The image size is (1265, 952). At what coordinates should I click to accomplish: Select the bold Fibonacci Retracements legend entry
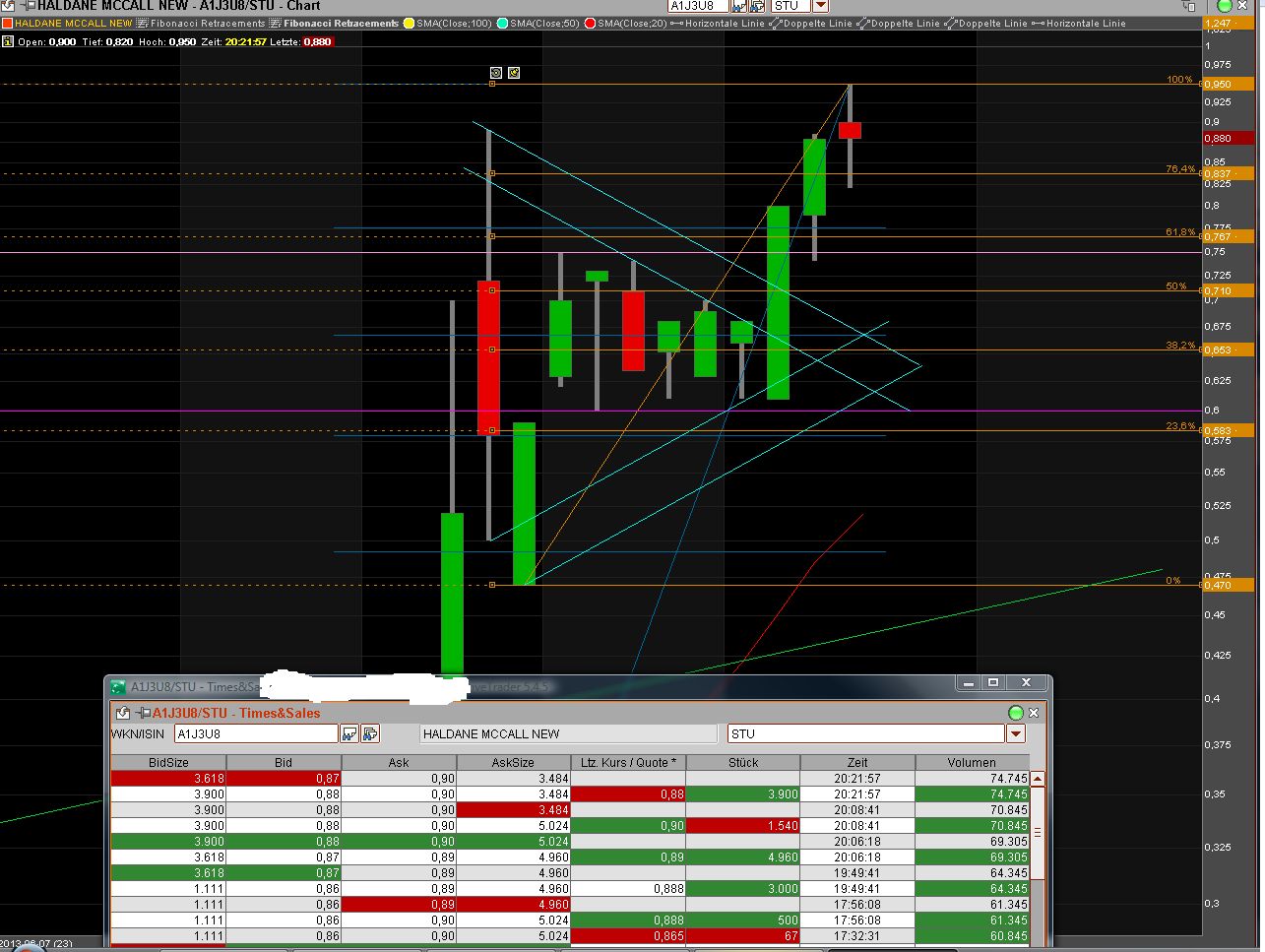point(335,23)
